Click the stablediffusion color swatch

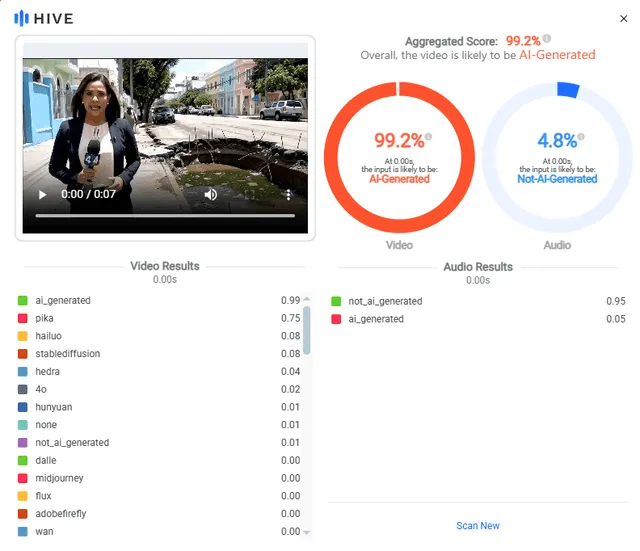pos(23,354)
